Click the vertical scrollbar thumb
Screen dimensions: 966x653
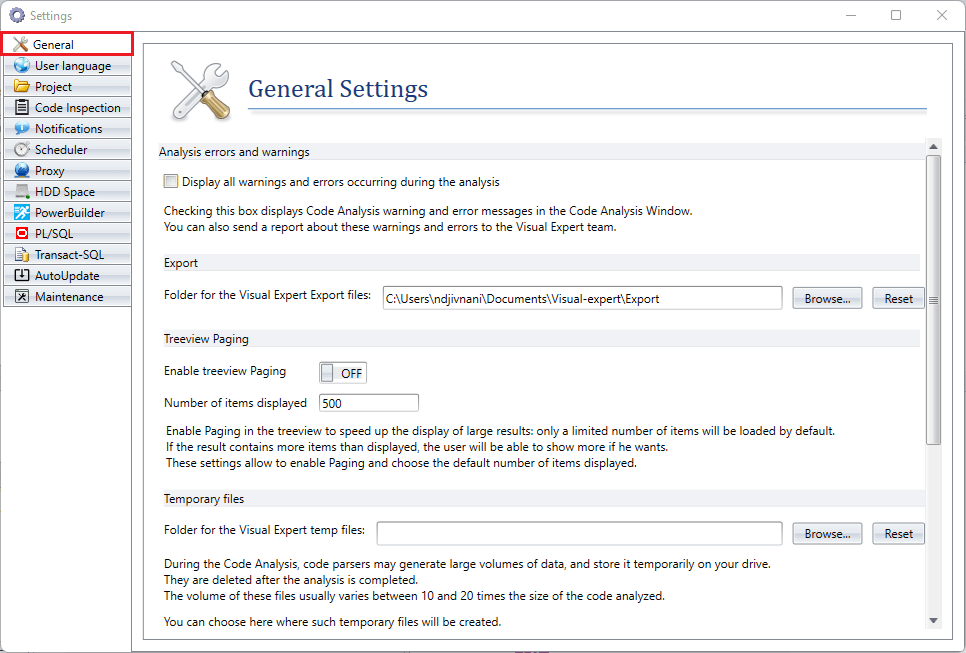933,299
